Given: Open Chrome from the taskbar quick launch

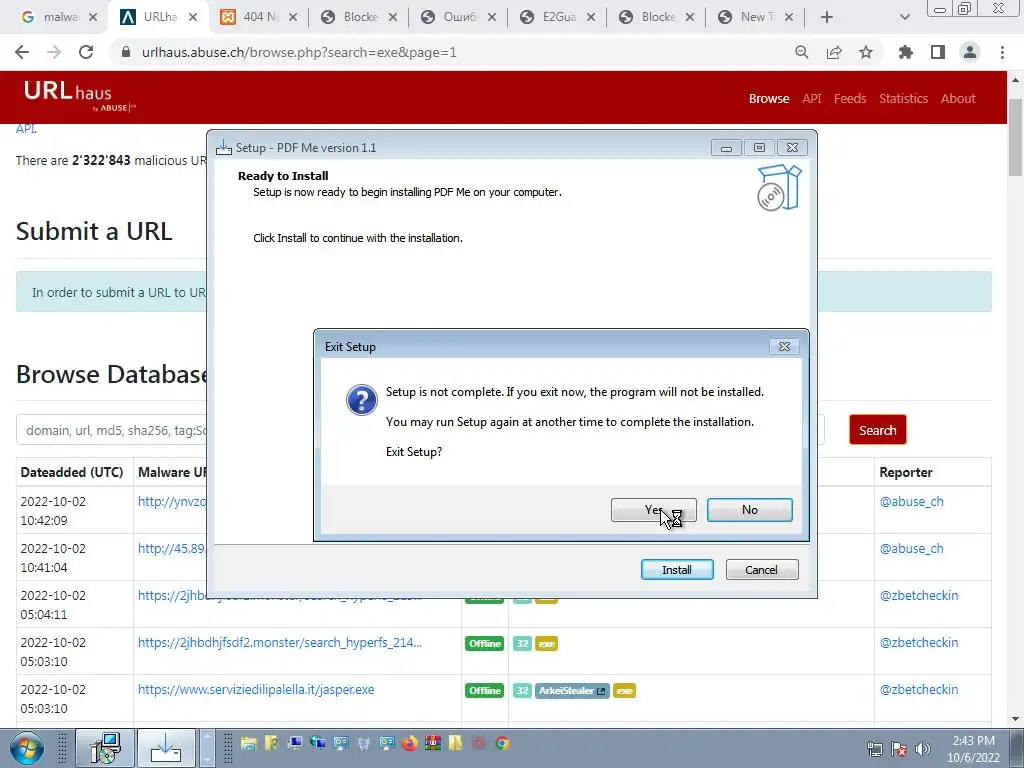Looking at the screenshot, I should tap(502, 743).
